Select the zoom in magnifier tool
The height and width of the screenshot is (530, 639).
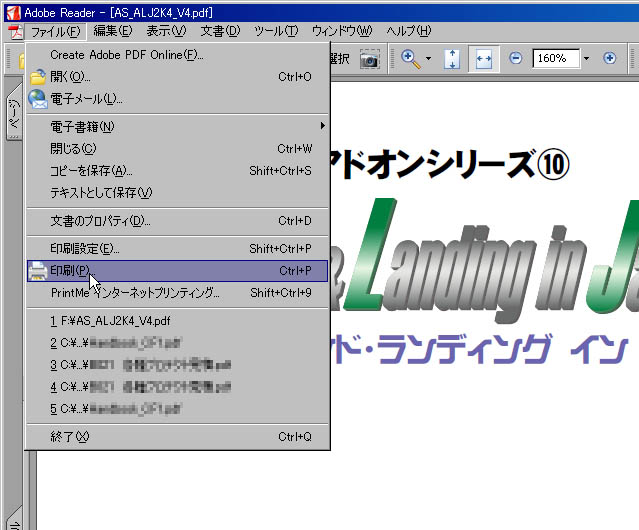pyautogui.click(x=410, y=59)
